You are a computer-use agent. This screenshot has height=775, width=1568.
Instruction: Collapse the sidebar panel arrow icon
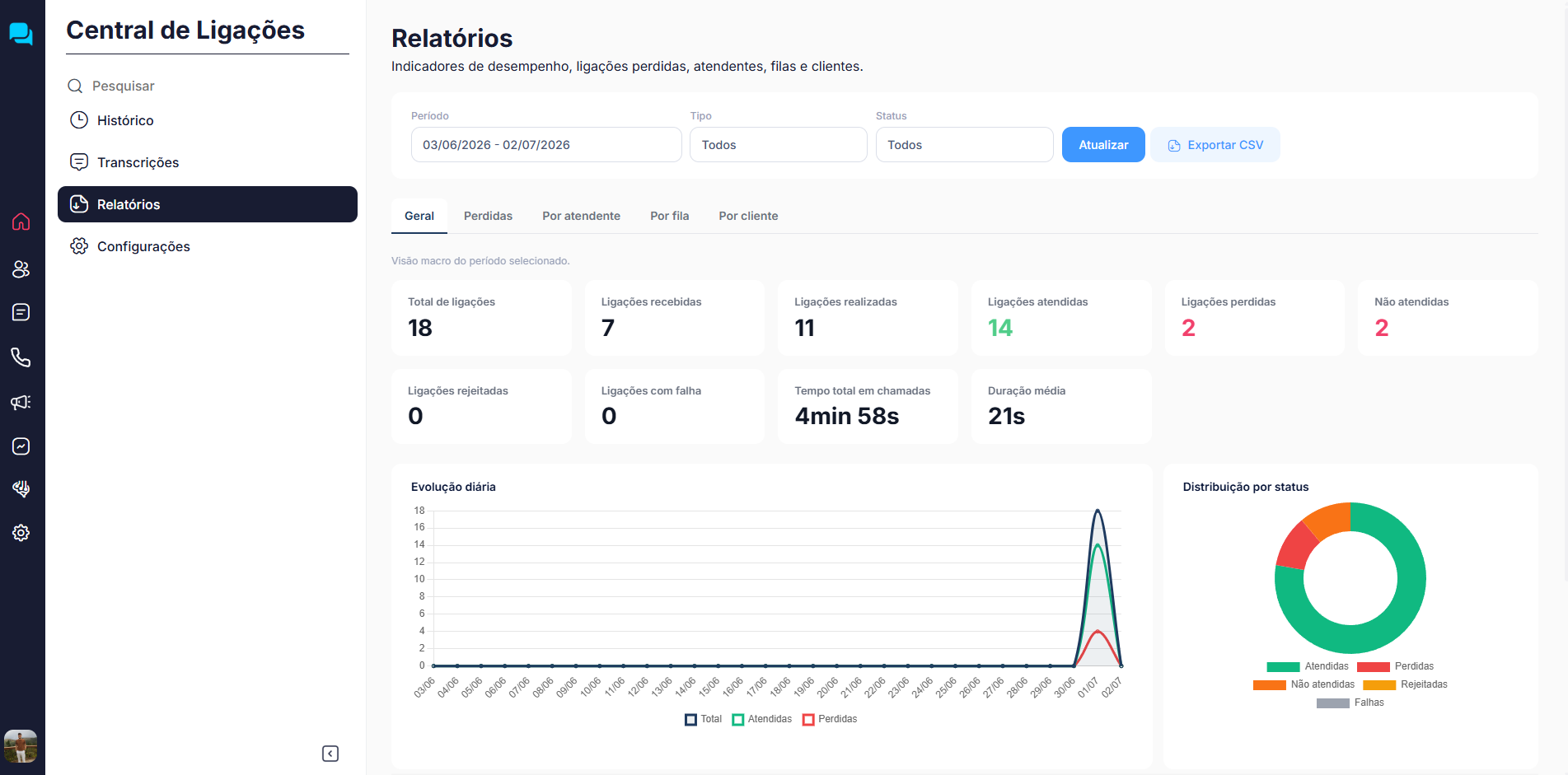[330, 754]
